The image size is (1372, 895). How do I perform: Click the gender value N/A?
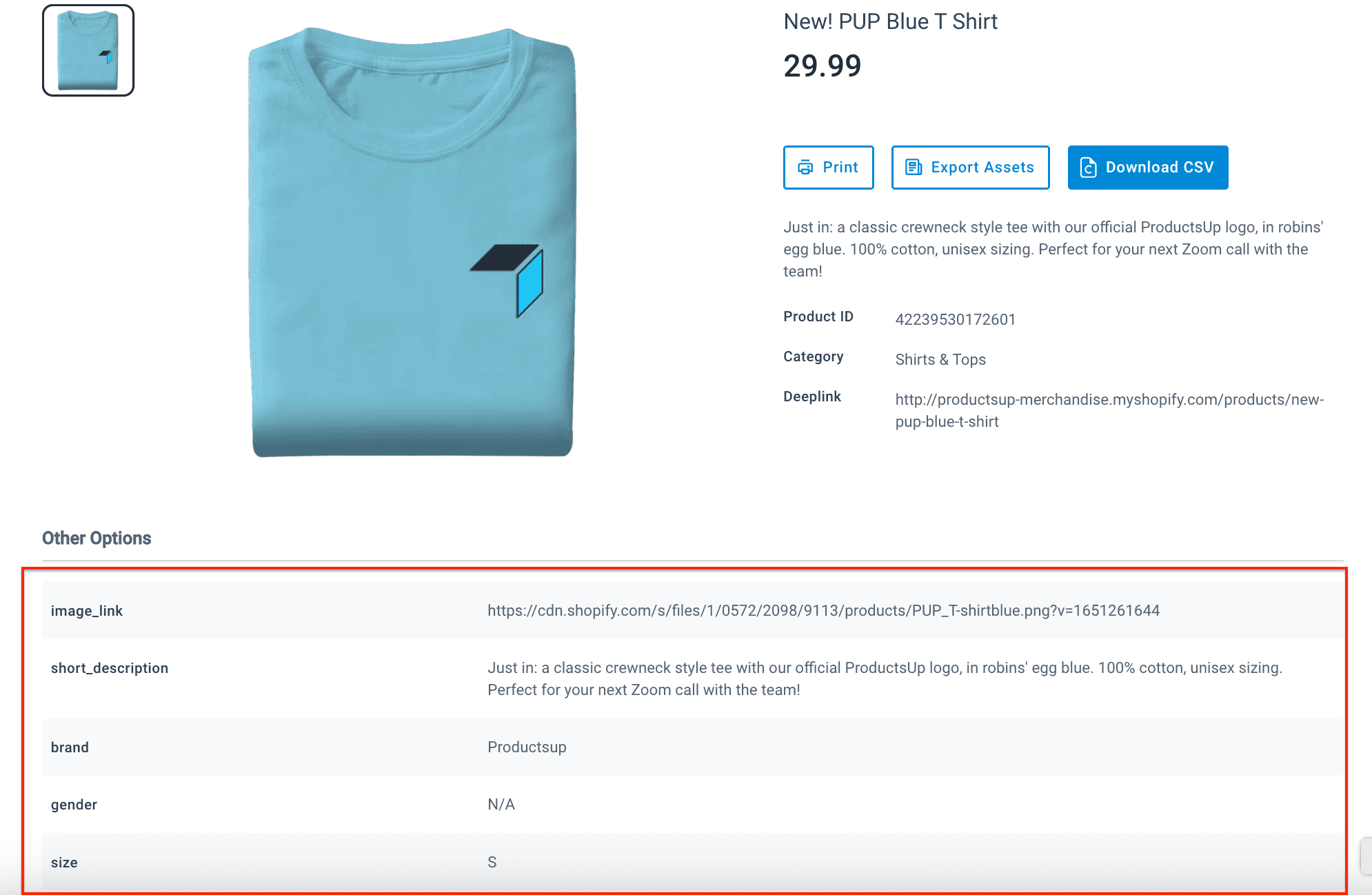coord(501,805)
